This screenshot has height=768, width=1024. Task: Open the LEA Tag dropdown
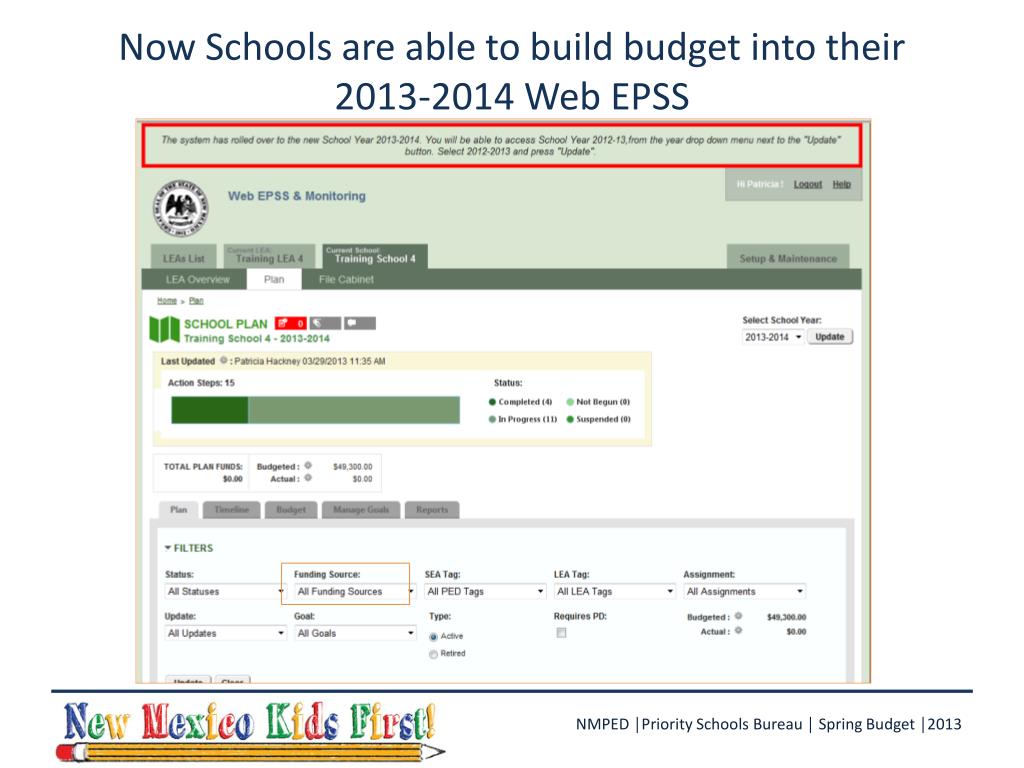(615, 592)
